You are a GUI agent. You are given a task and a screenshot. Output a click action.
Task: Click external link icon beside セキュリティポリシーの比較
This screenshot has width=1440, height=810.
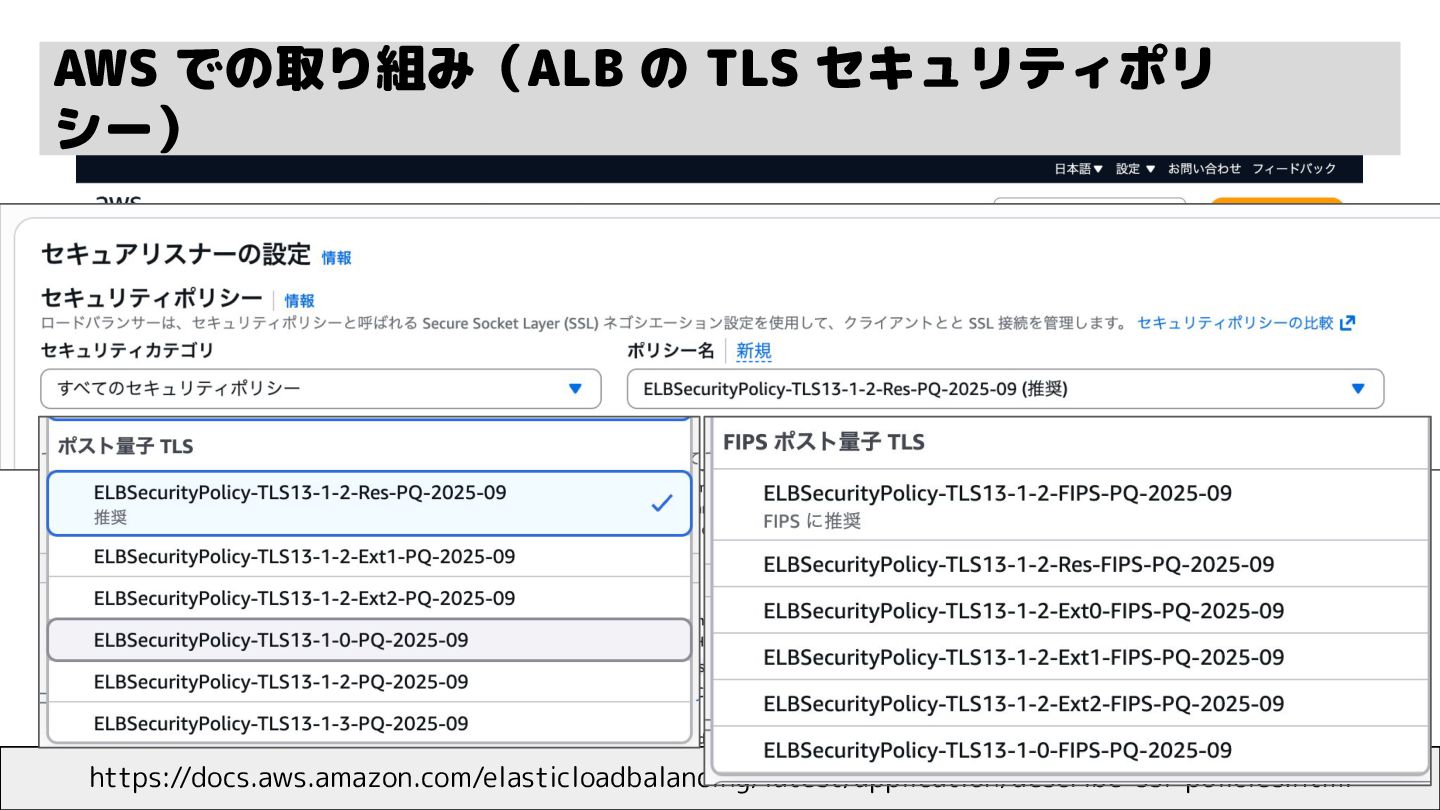pyautogui.click(x=1347, y=323)
